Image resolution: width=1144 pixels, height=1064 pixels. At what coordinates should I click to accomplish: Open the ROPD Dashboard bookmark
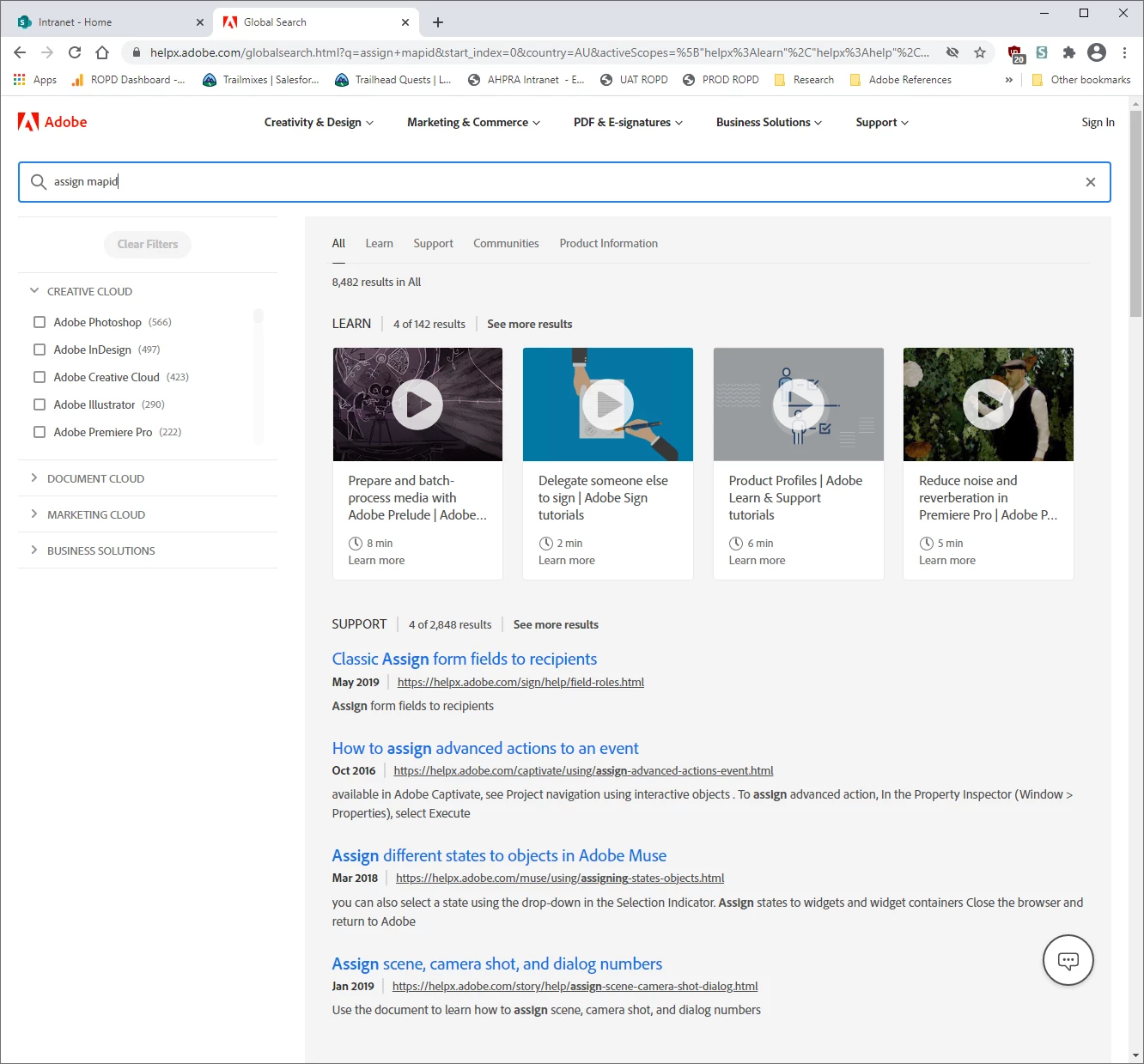[128, 80]
